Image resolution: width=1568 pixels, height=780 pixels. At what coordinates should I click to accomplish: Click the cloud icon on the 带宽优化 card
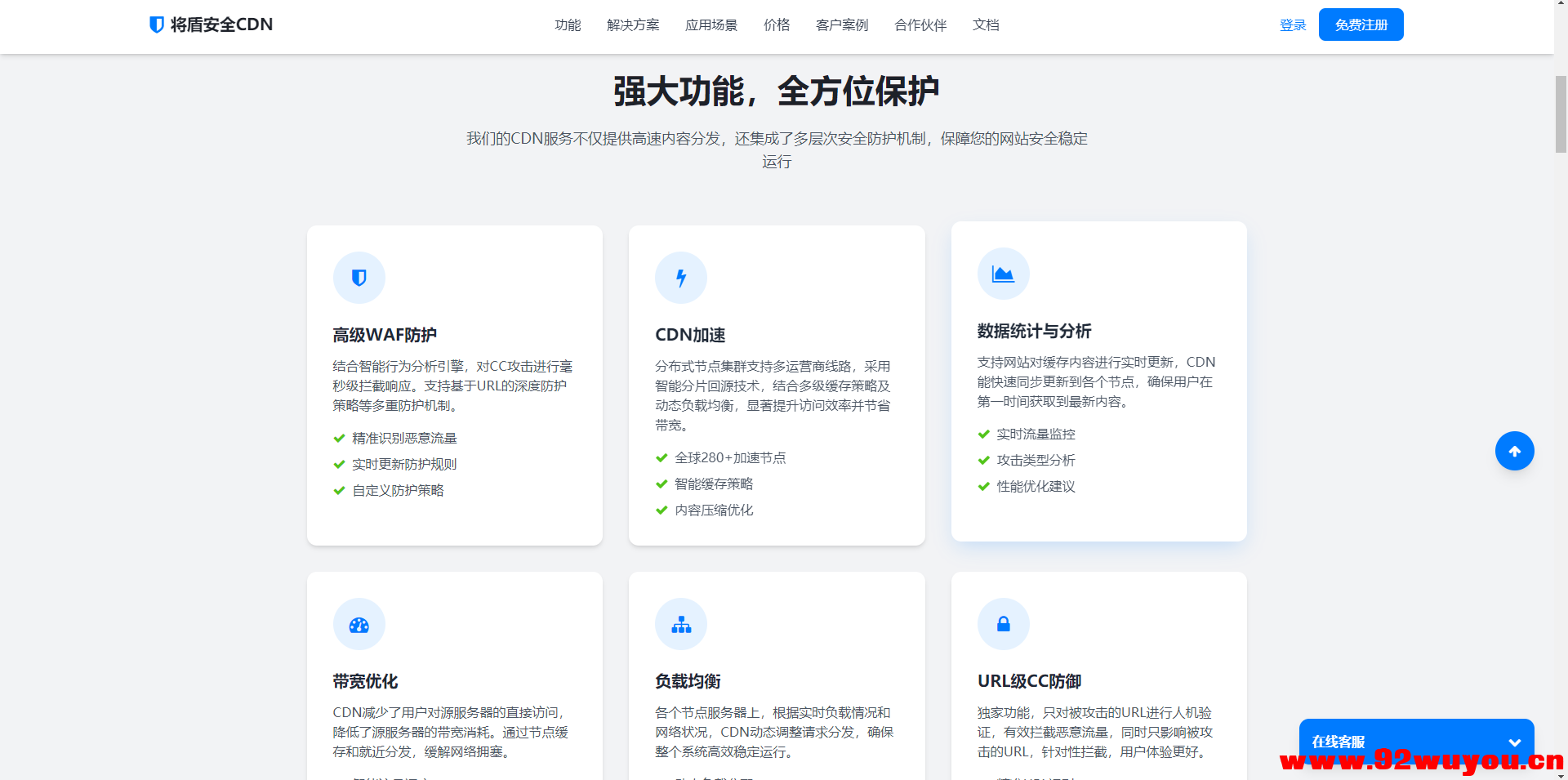359,624
